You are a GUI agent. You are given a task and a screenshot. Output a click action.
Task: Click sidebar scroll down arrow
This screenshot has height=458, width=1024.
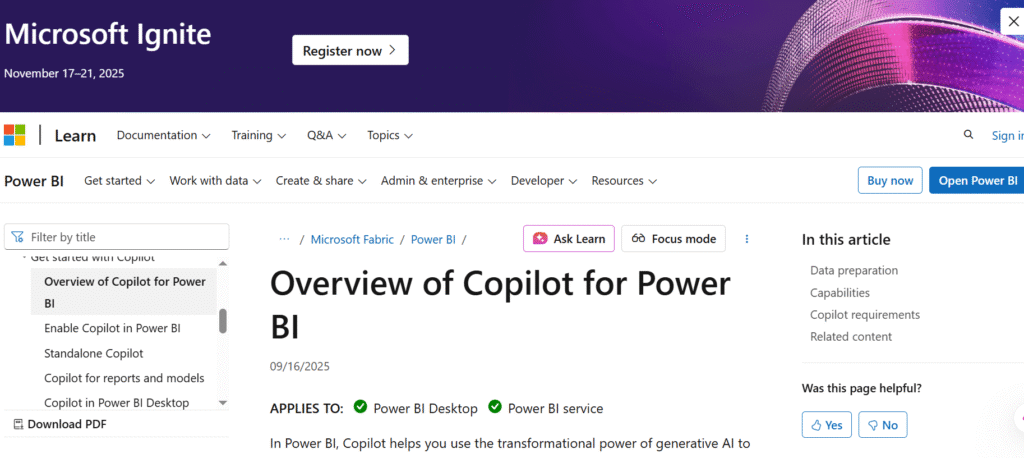tap(223, 402)
